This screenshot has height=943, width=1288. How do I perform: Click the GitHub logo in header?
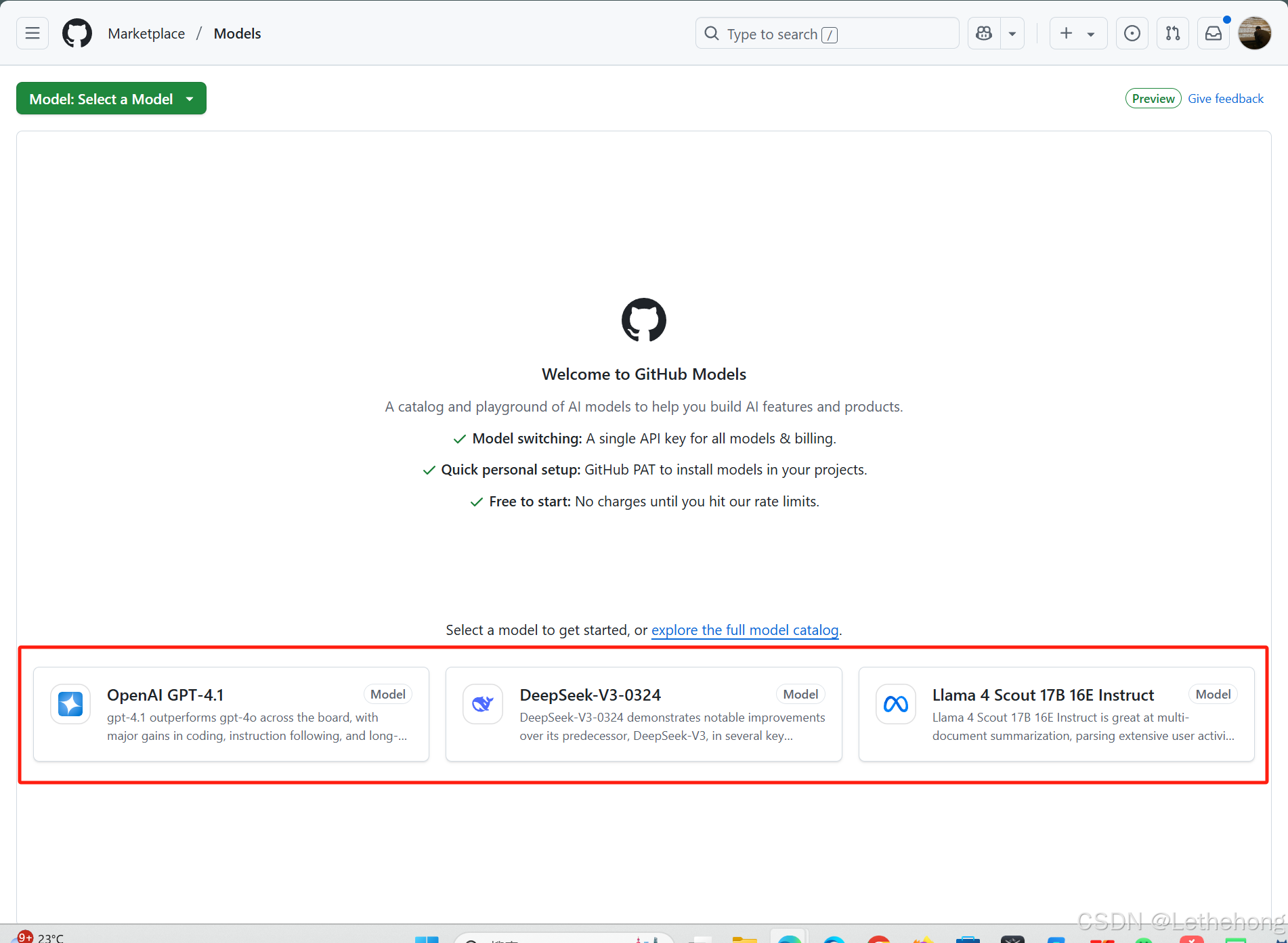click(77, 33)
